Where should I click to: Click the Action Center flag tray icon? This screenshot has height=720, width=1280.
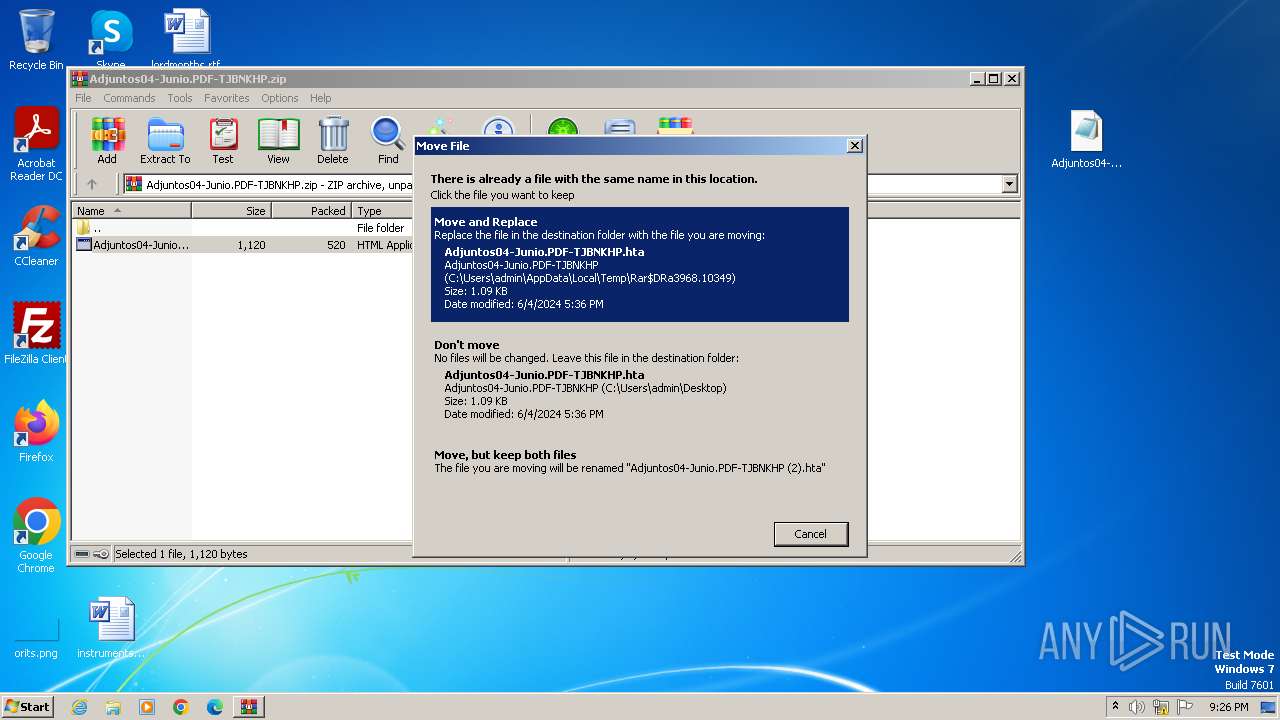1185,707
